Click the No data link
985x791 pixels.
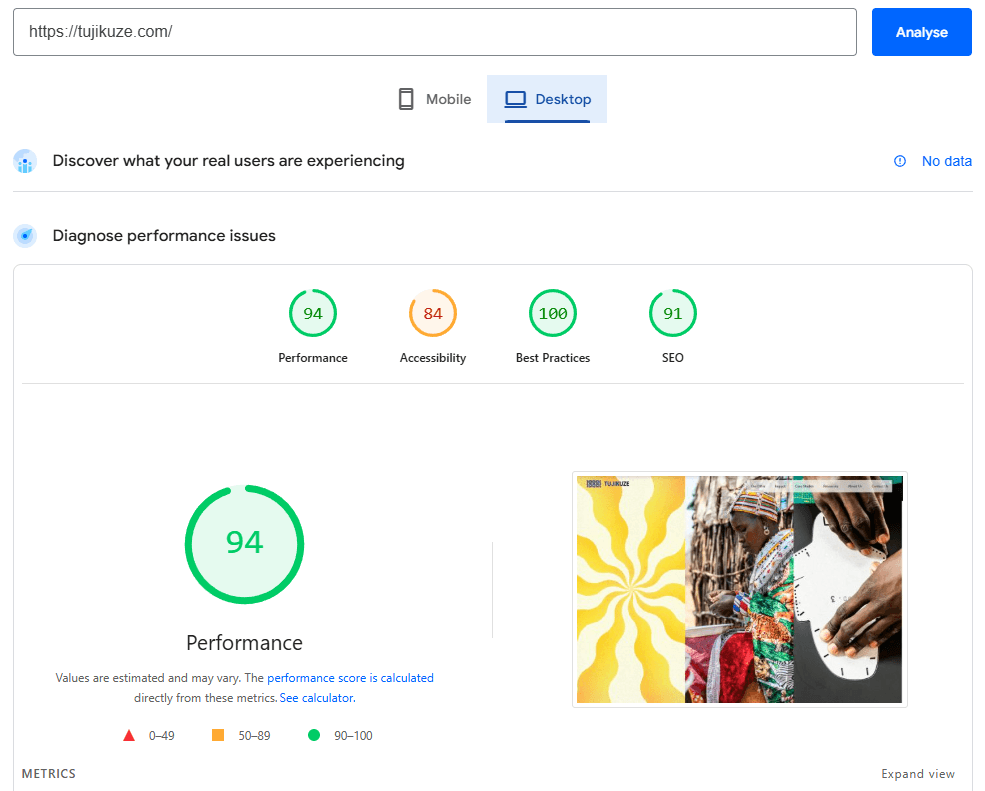(x=946, y=161)
